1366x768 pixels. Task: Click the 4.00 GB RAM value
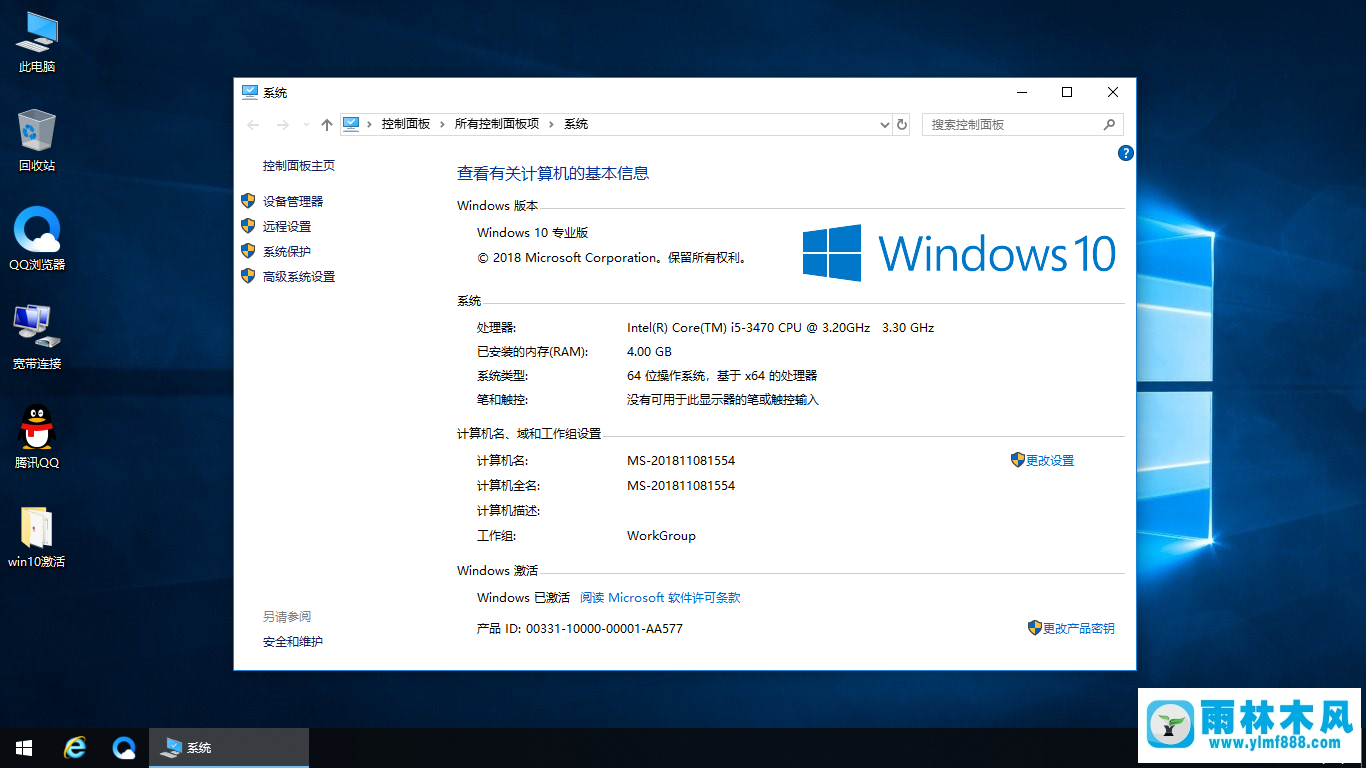click(x=649, y=352)
